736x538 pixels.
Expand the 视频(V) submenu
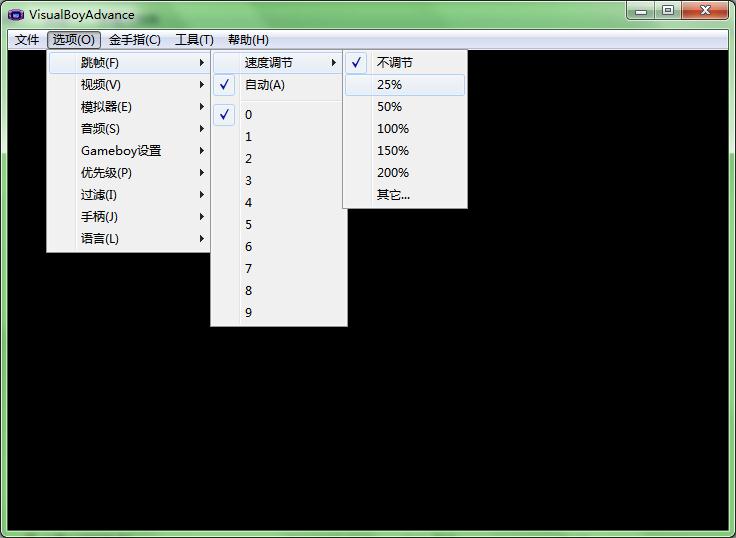tap(129, 85)
